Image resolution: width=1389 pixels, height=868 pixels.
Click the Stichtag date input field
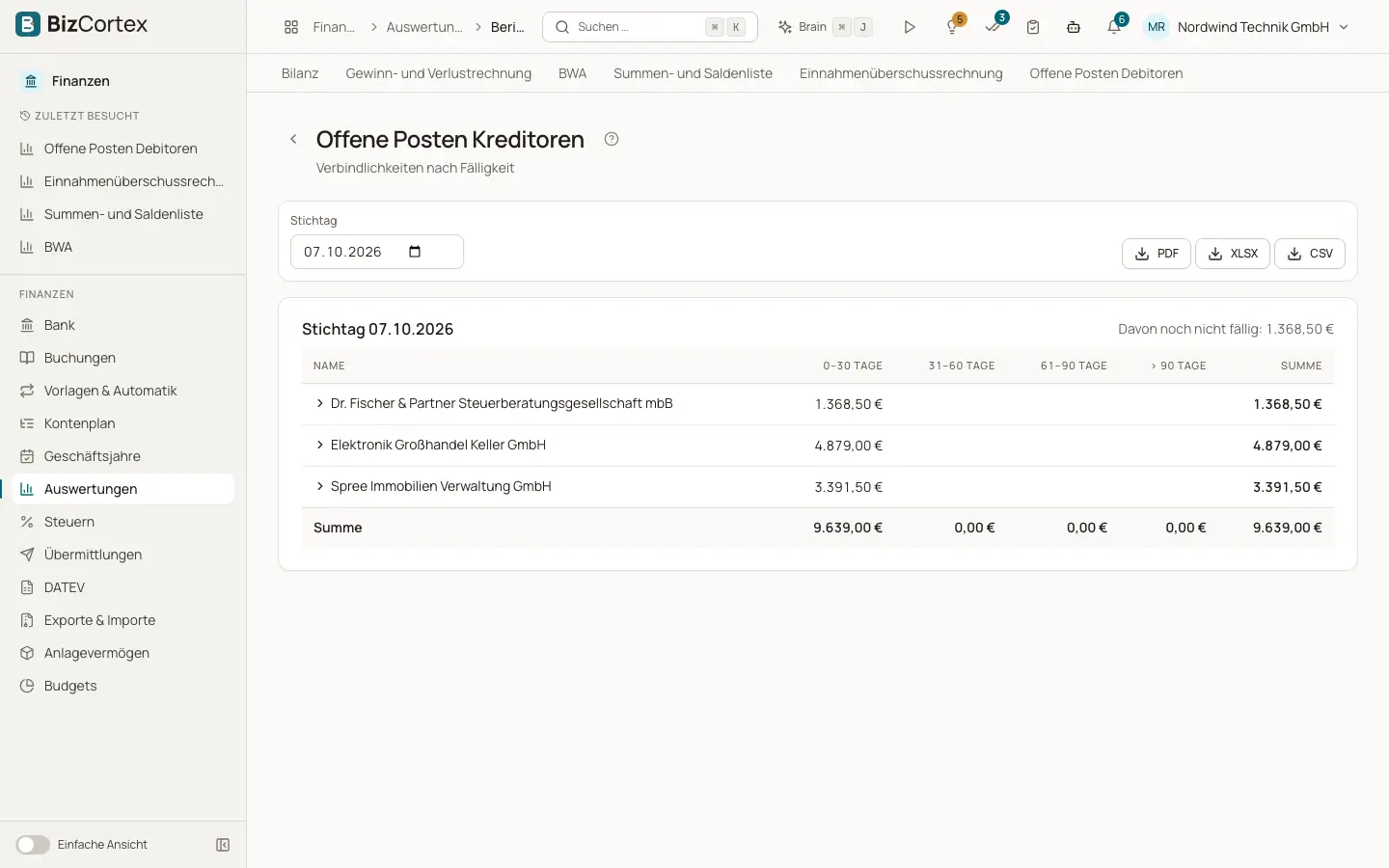[377, 252]
